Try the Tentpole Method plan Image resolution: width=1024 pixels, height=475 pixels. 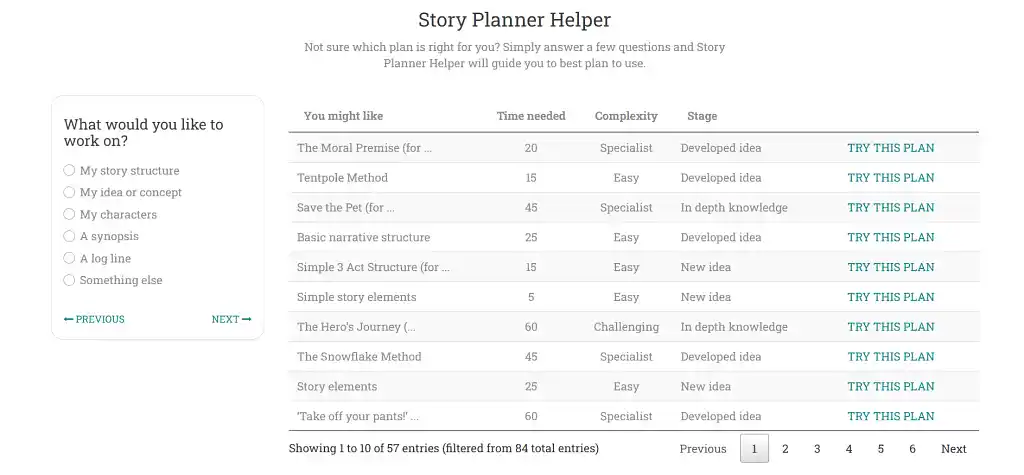coord(890,178)
